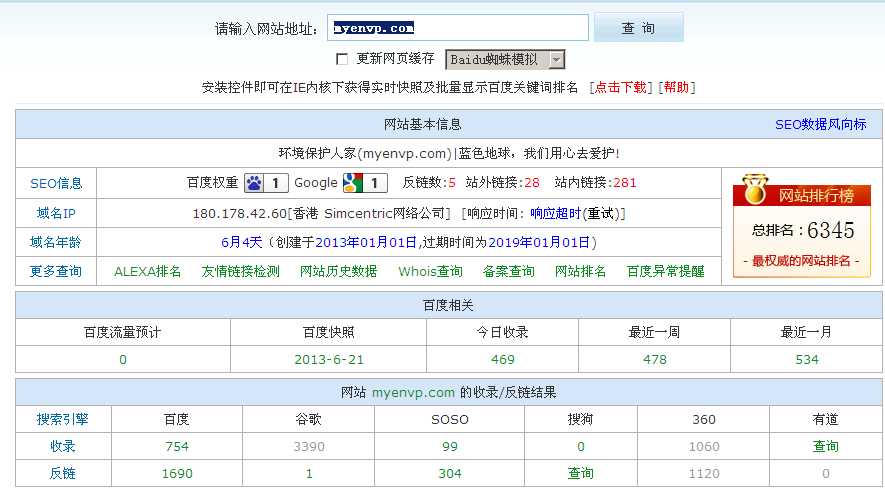Open the 点击下载 link
885x489 pixels.
point(621,88)
